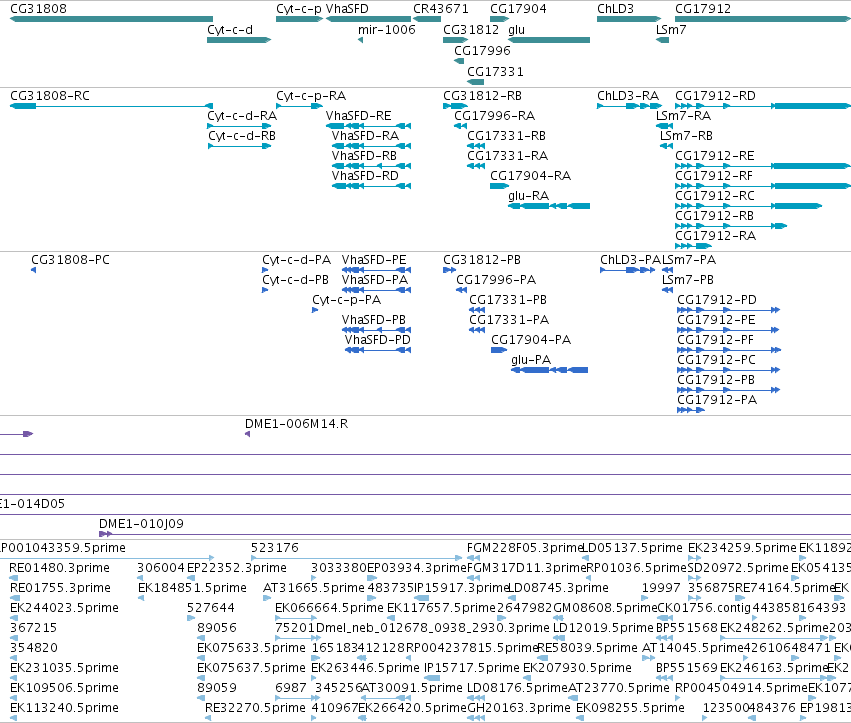Viewport: 851px width, 723px height.
Task: Select transcript VhaSFD-RE
Action: coord(369,126)
